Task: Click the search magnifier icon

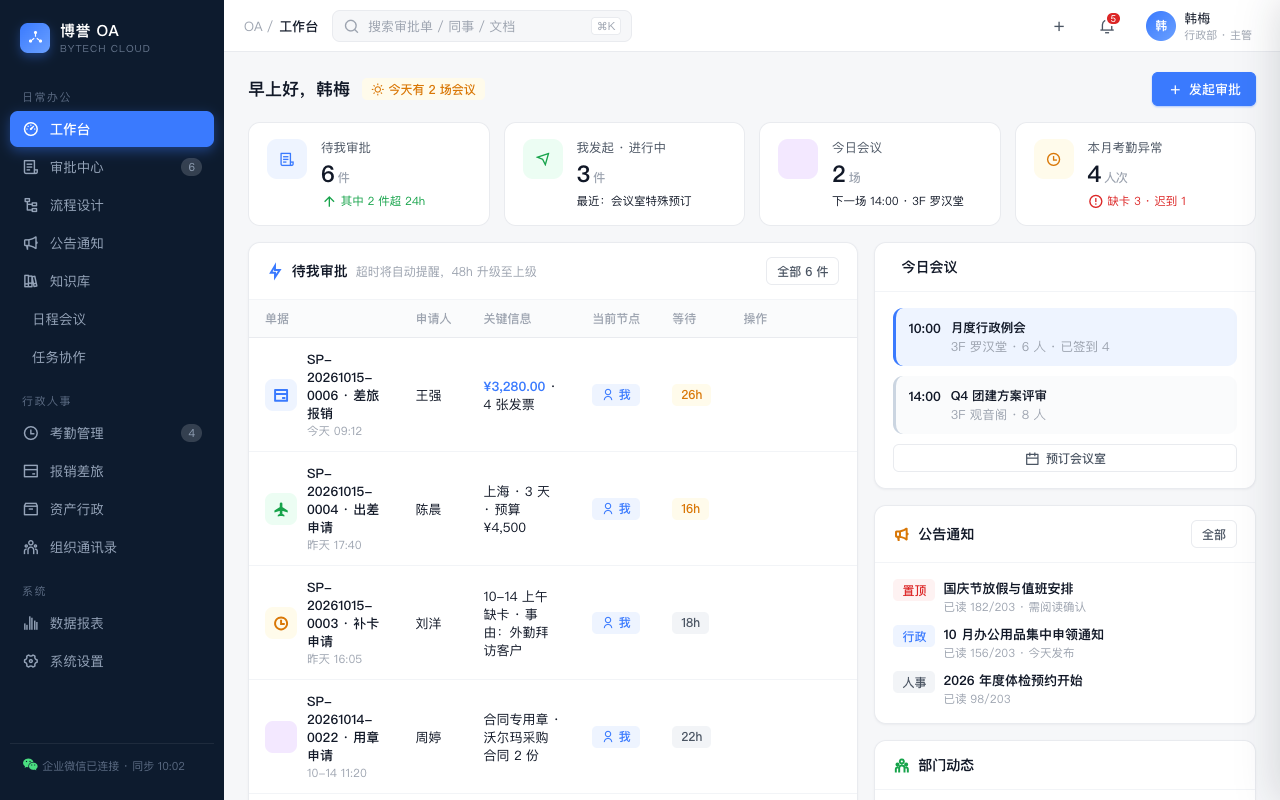Action: pyautogui.click(x=352, y=26)
